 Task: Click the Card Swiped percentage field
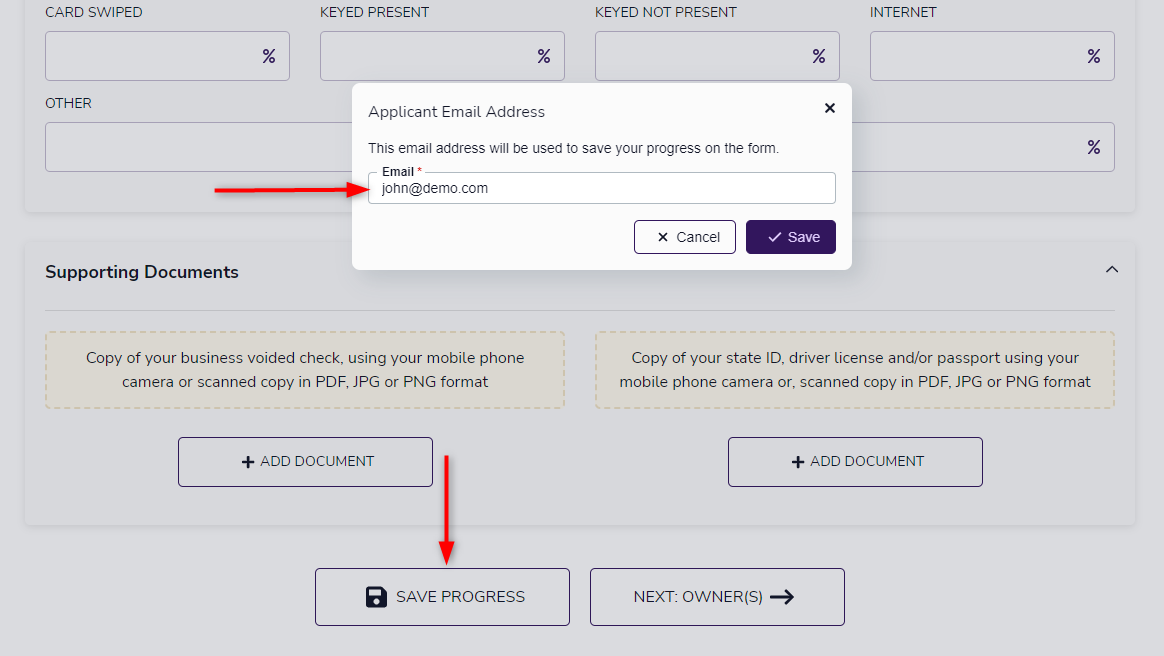pyautogui.click(x=167, y=56)
